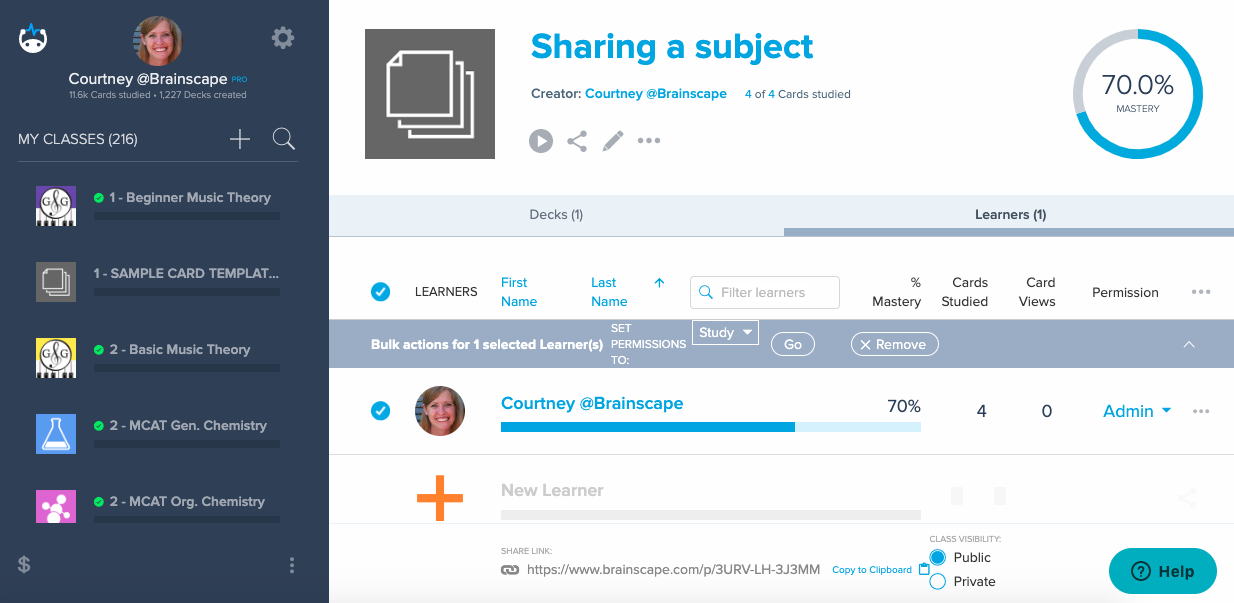Screen dimensions: 1234x603
Task: Click the SAMPLE CARD TEMPLATE stacked-cards icon
Action: coord(56,282)
